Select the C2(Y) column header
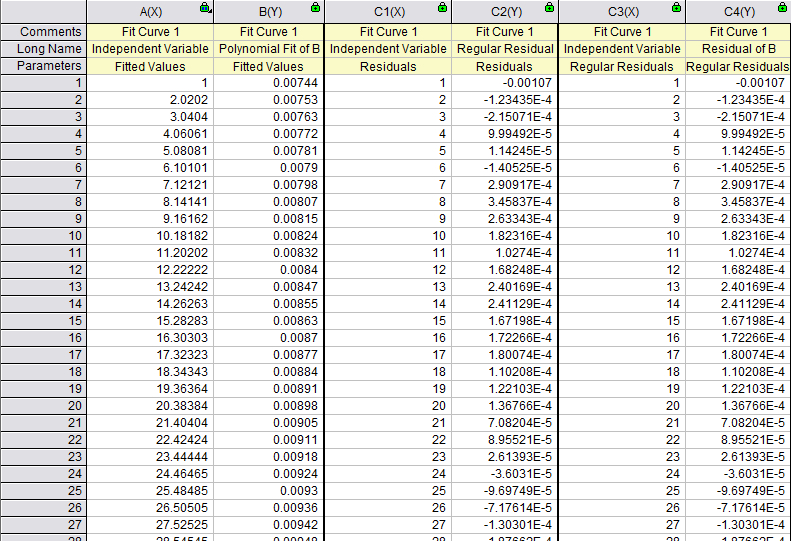 pyautogui.click(x=505, y=12)
